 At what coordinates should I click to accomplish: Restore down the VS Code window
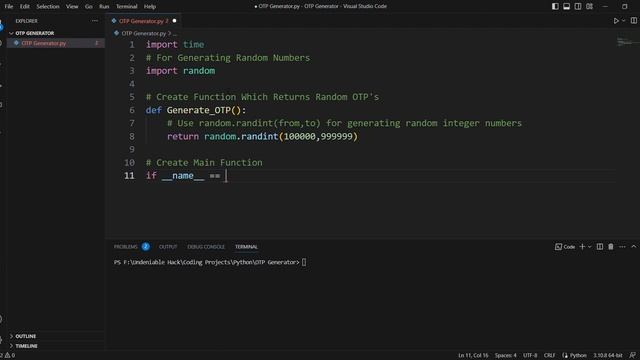click(x=624, y=6)
